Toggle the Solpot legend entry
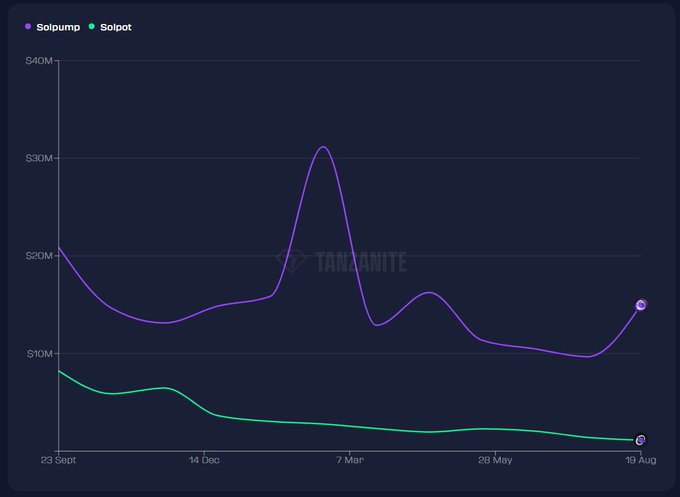Image resolution: width=680 pixels, height=497 pixels. pos(110,27)
